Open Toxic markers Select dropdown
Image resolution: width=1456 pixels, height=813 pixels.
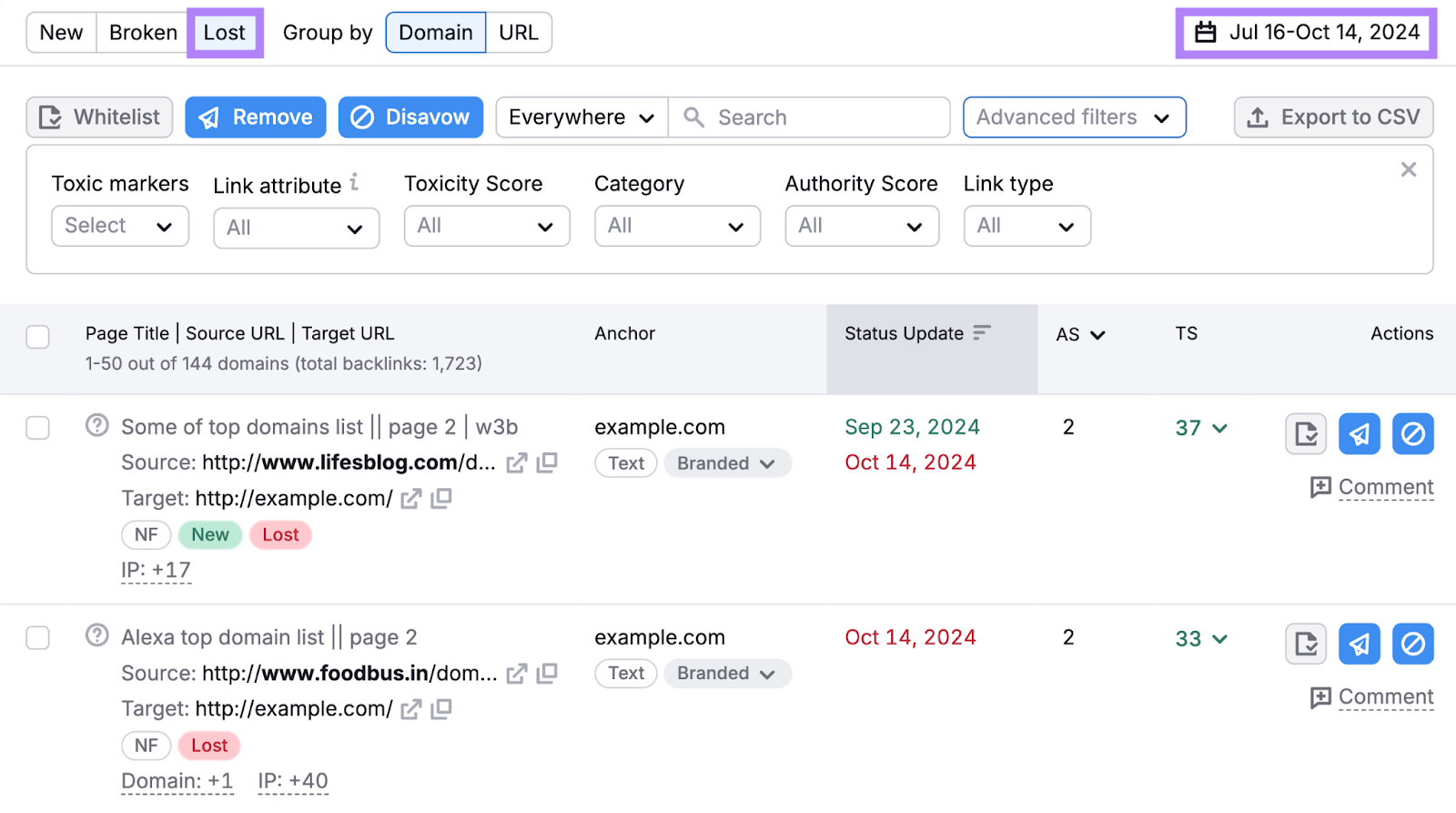coord(120,226)
